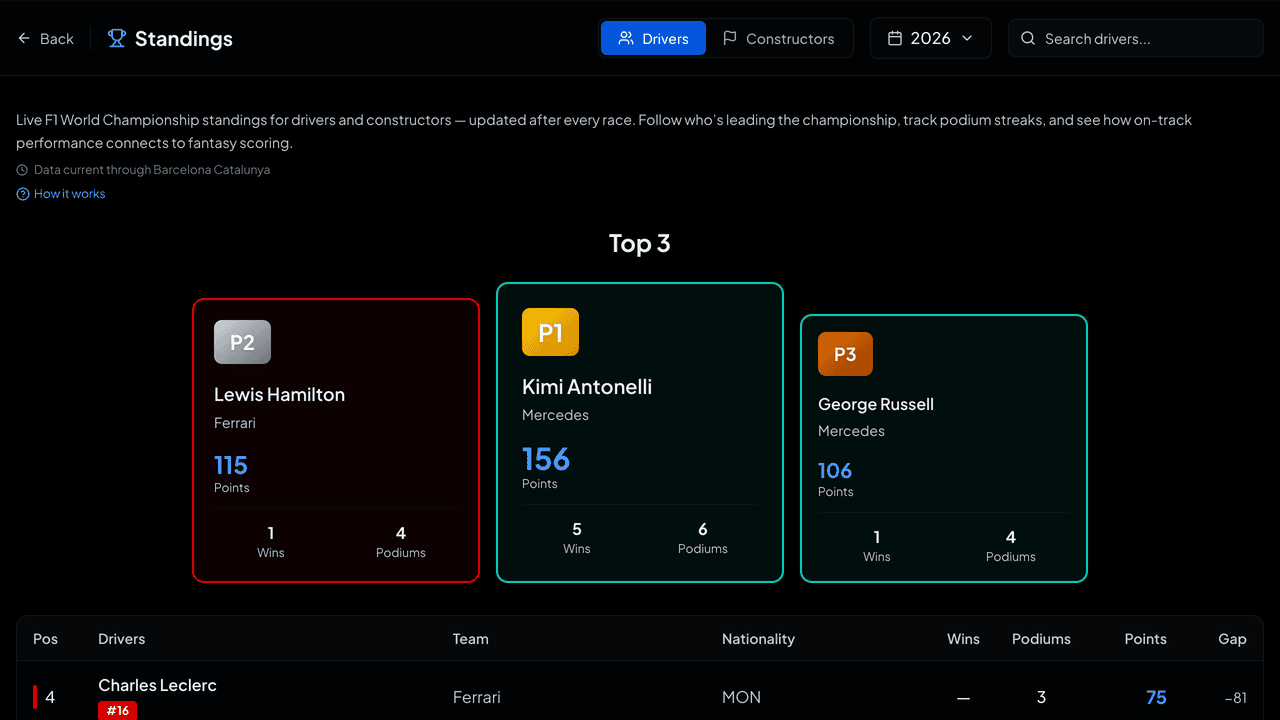Screen dimensions: 1280x720
Task: Click the red #16 driver number tag
Action: [x=118, y=710]
